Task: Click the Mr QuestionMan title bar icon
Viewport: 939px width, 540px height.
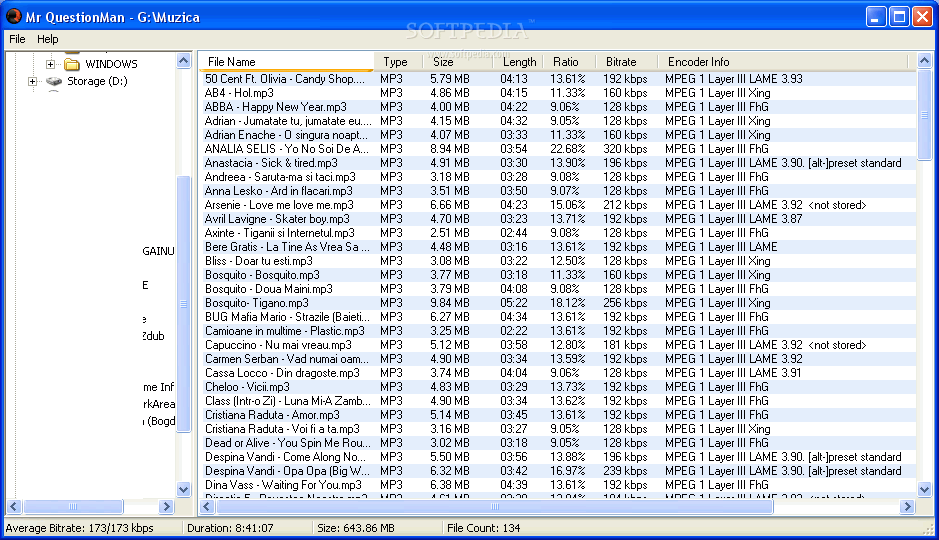Action: (x=13, y=16)
